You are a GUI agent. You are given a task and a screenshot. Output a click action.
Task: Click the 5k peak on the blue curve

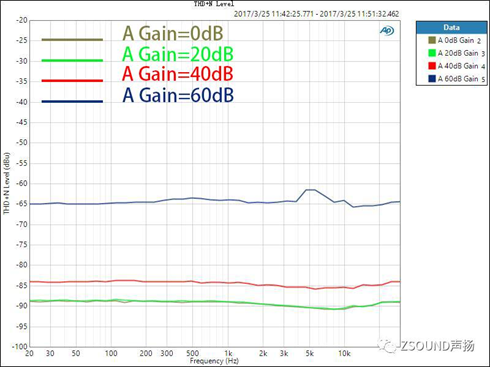(311, 190)
